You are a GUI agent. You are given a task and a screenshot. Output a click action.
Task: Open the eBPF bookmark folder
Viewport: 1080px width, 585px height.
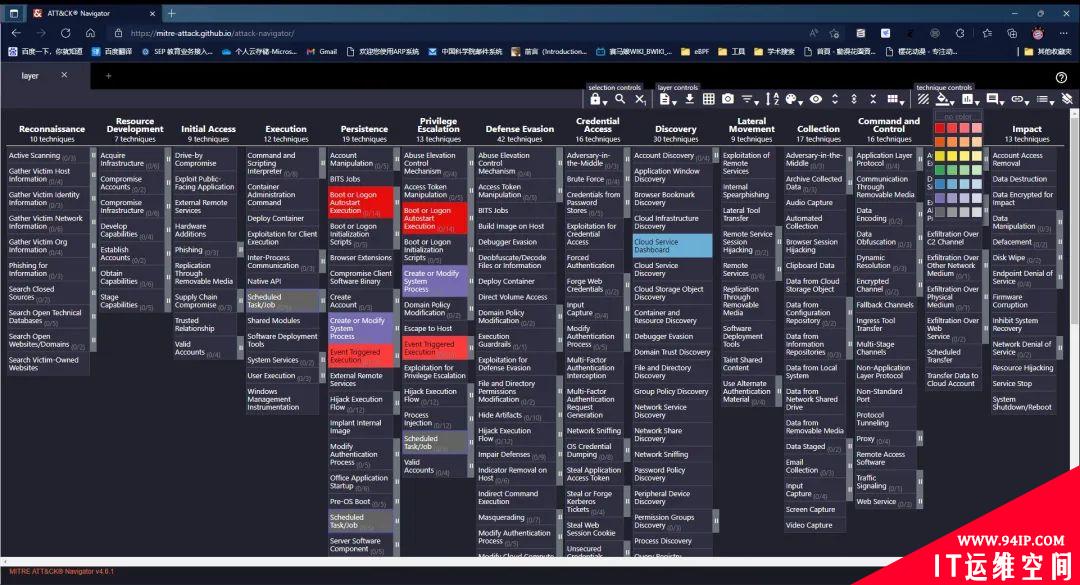click(695, 52)
